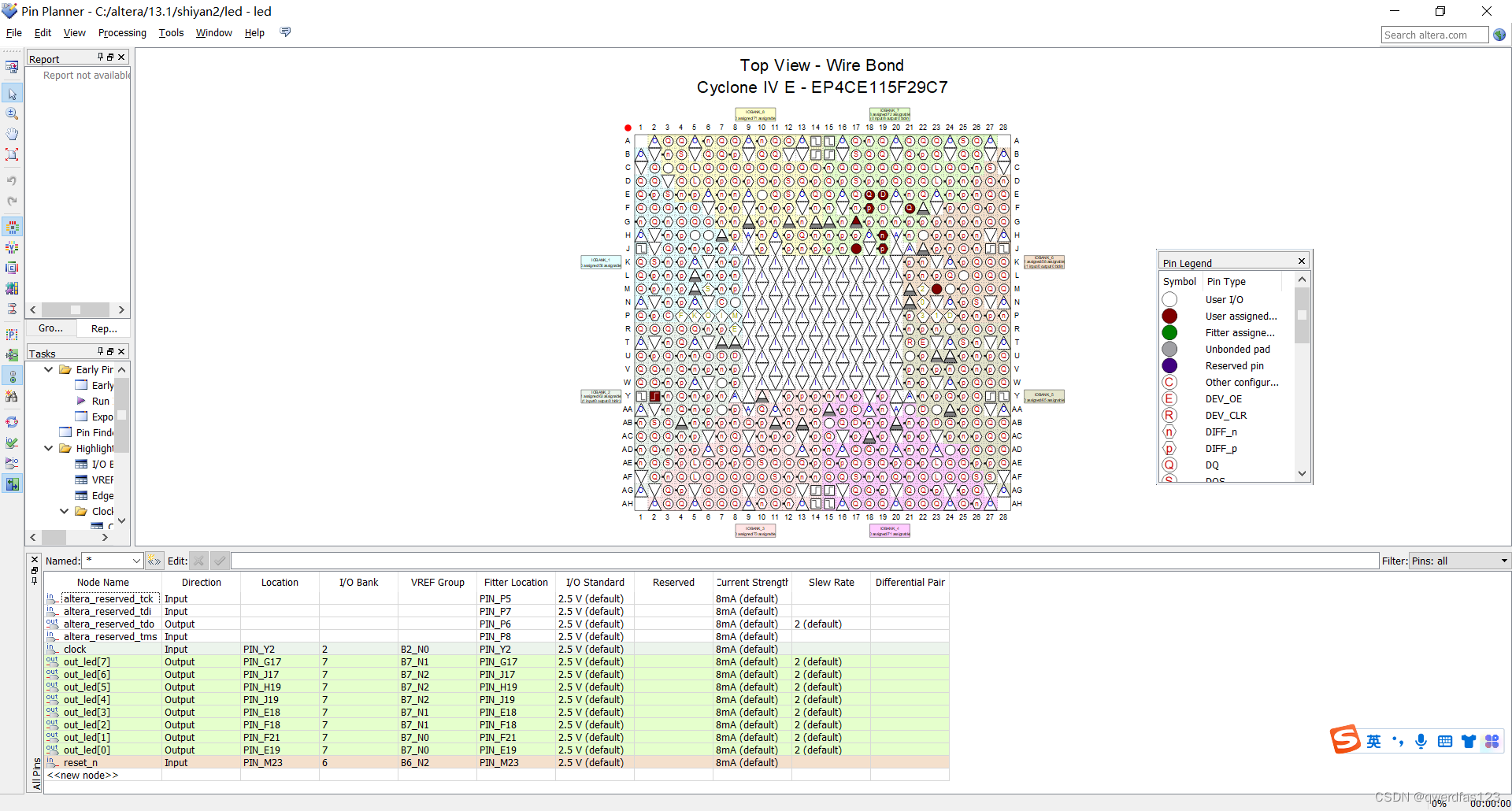
Task: Click the pin migration view icon
Action: point(12,356)
